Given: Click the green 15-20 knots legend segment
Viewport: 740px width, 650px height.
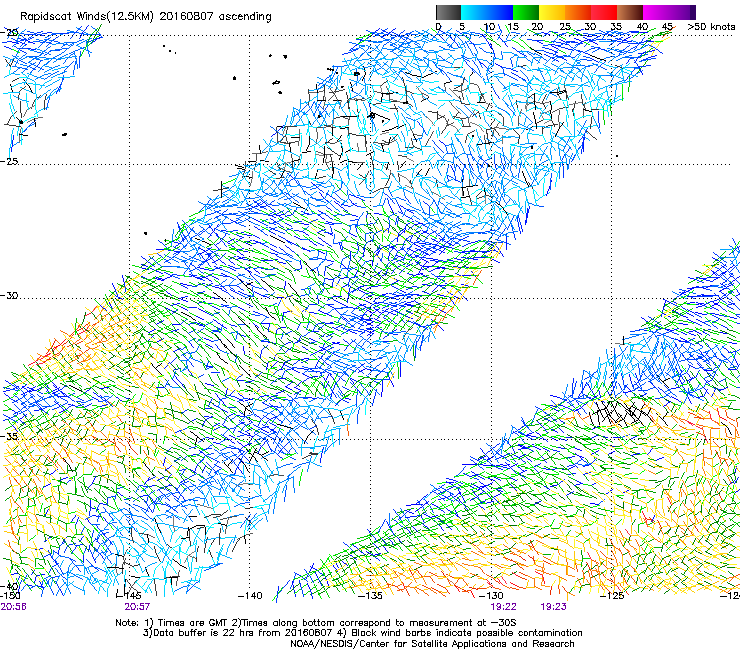Looking at the screenshot, I should click(x=526, y=12).
